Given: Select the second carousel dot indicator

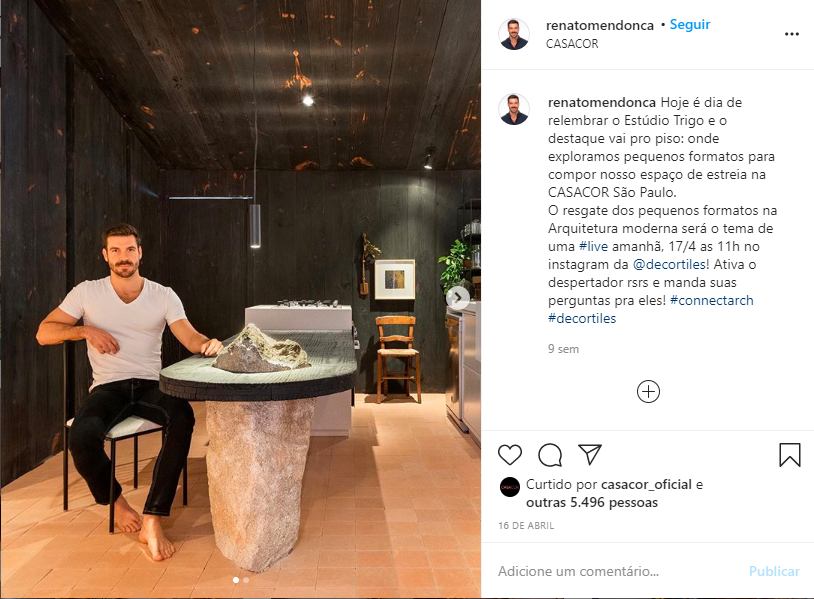Looking at the screenshot, I should (246, 580).
